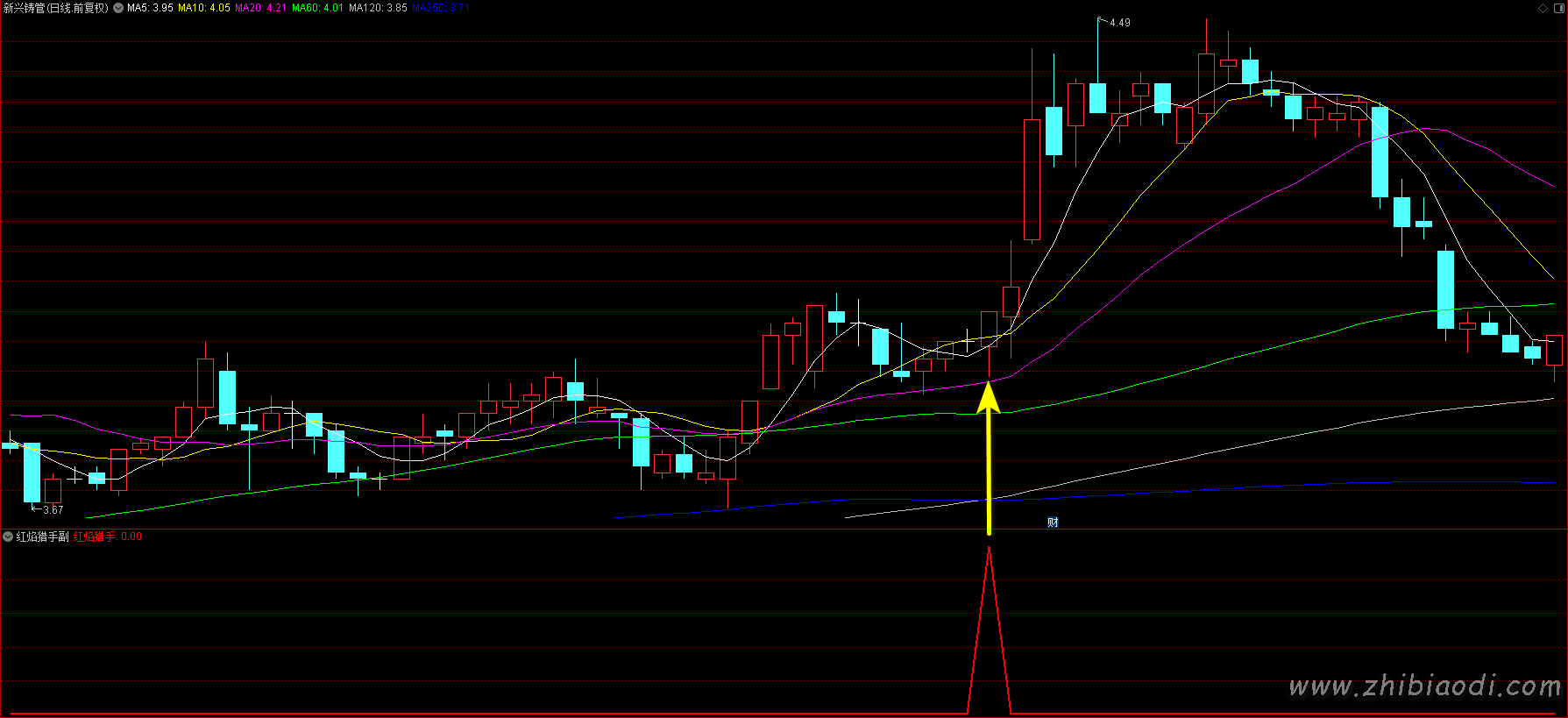Click the MA250 blue label
1568x718 pixels.
point(440,8)
